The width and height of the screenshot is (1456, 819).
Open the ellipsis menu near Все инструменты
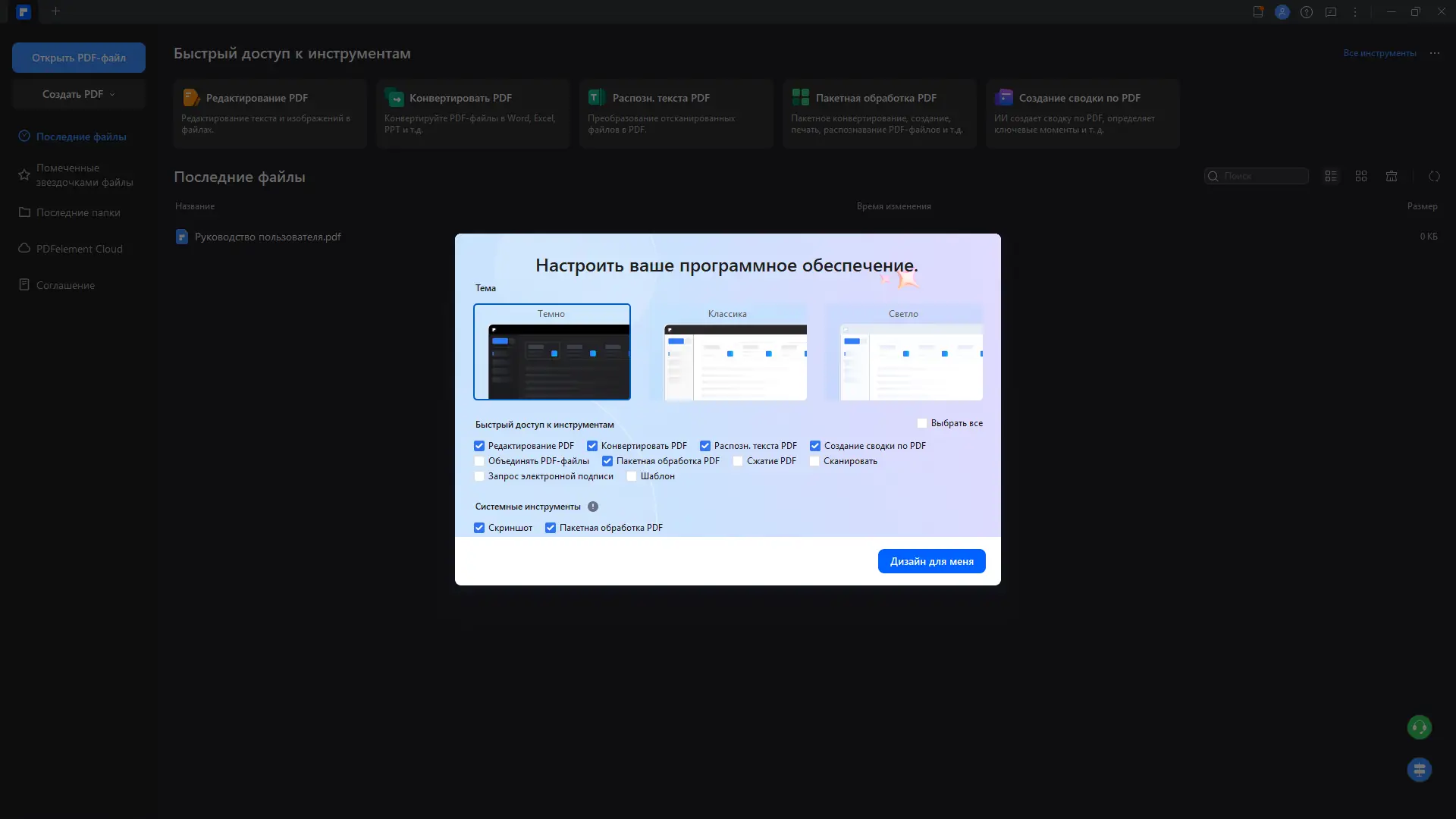click(x=1436, y=52)
